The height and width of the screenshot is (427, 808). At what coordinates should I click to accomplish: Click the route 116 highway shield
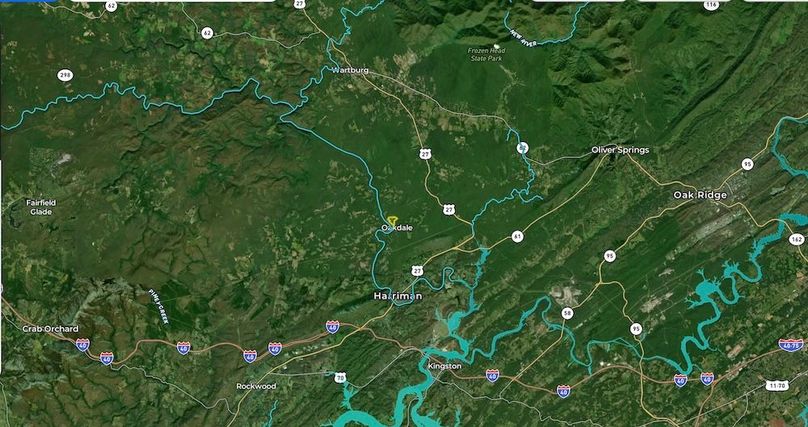(x=711, y=5)
